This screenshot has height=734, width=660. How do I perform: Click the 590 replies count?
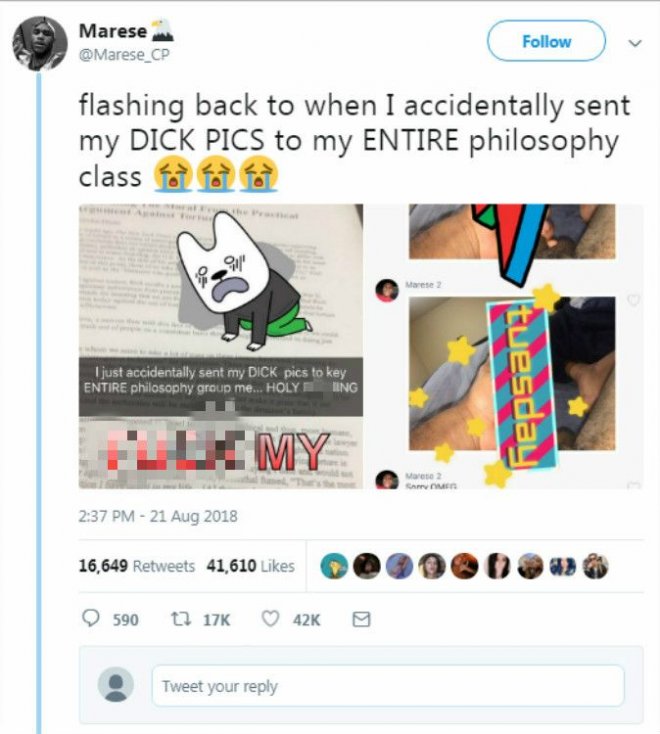point(125,620)
